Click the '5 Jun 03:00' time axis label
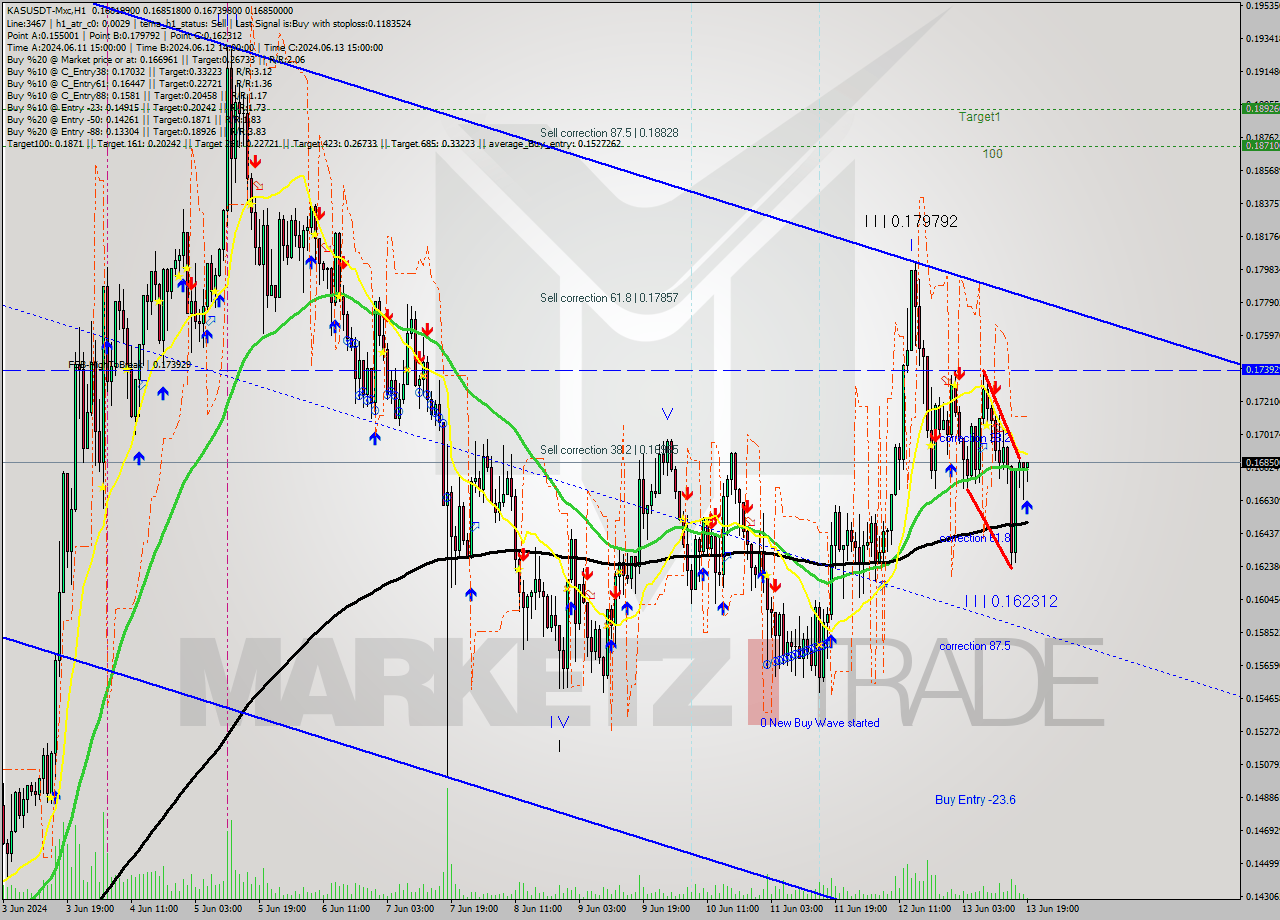1280x920 pixels. 217,909
